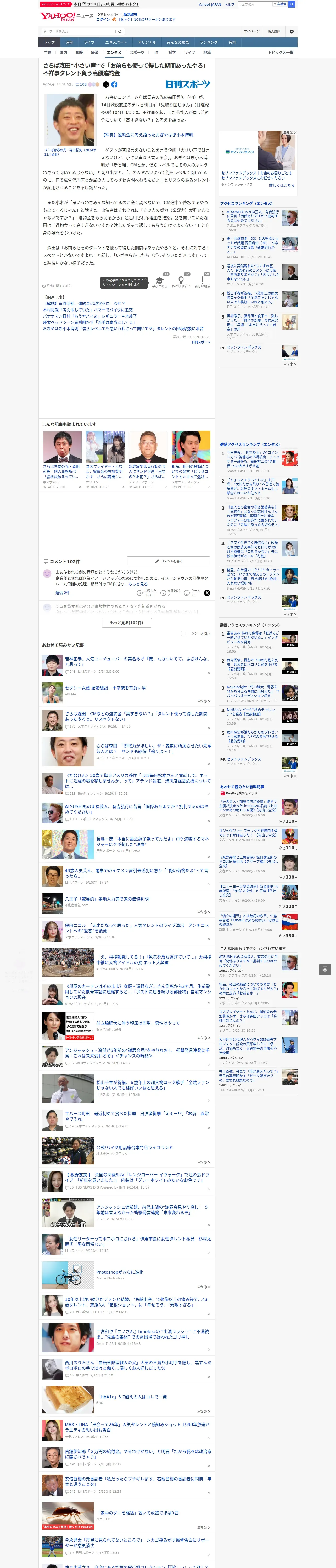The image size is (336, 1568).
Task: Select the スポーツ category tab
Action: point(137,52)
